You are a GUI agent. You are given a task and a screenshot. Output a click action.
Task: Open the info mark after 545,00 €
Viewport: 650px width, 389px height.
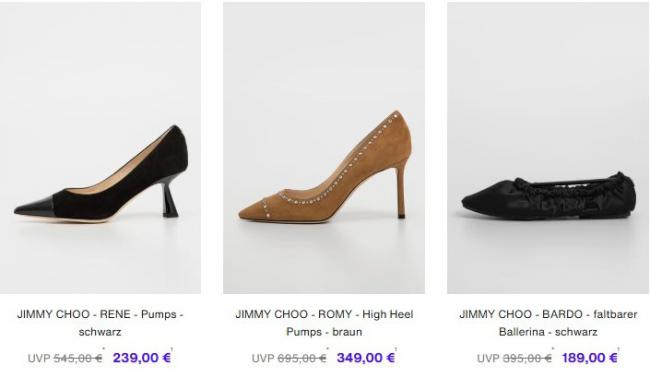pos(104,349)
